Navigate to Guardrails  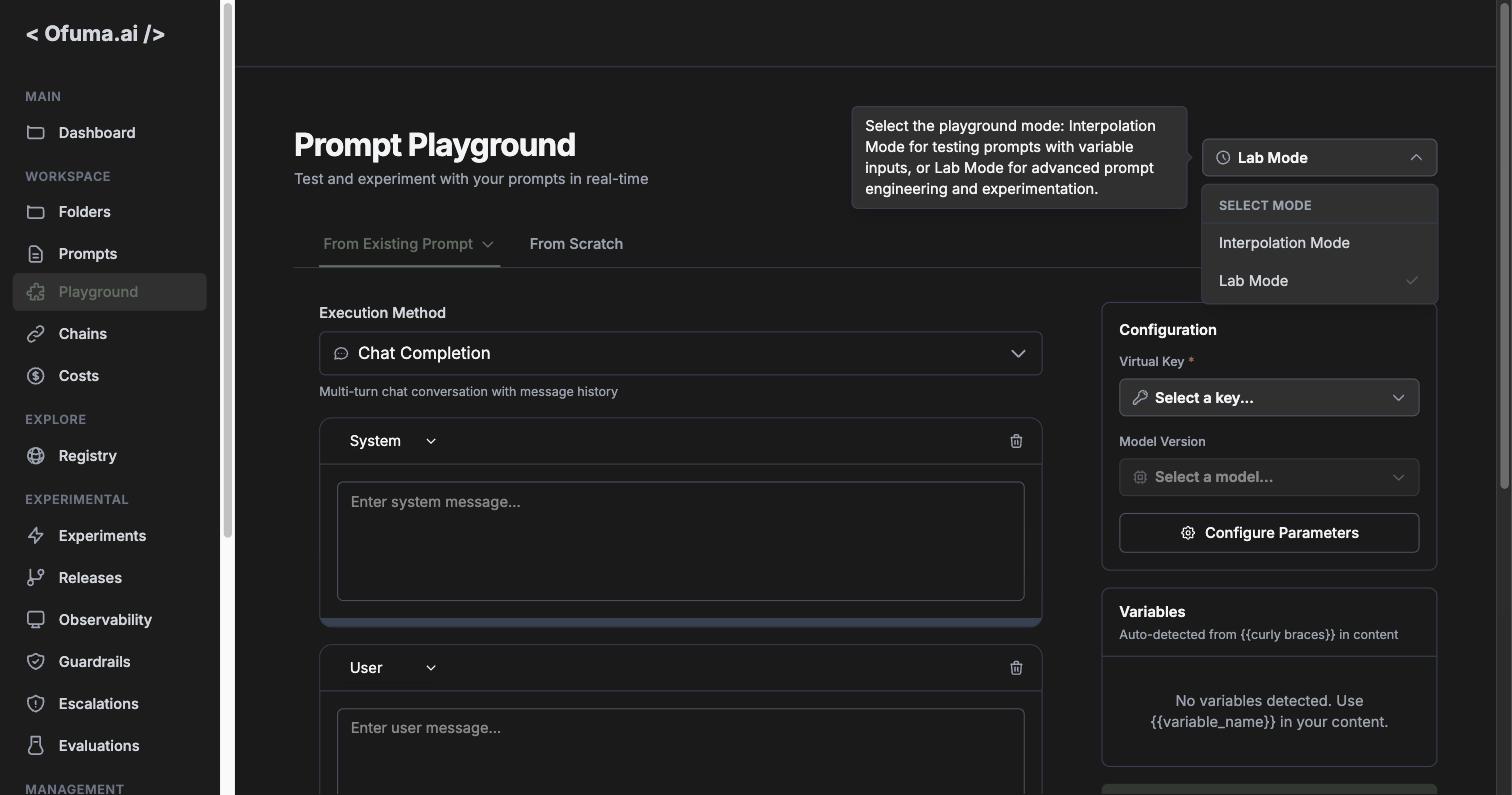point(109,662)
